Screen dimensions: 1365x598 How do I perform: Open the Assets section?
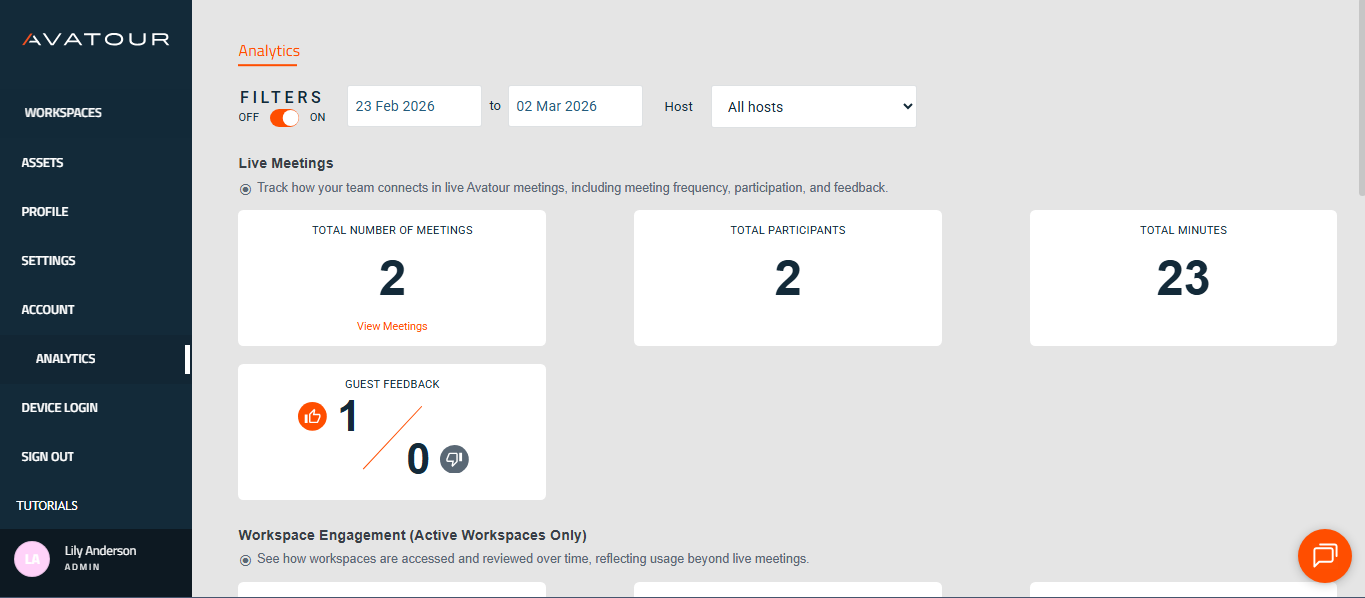[42, 162]
